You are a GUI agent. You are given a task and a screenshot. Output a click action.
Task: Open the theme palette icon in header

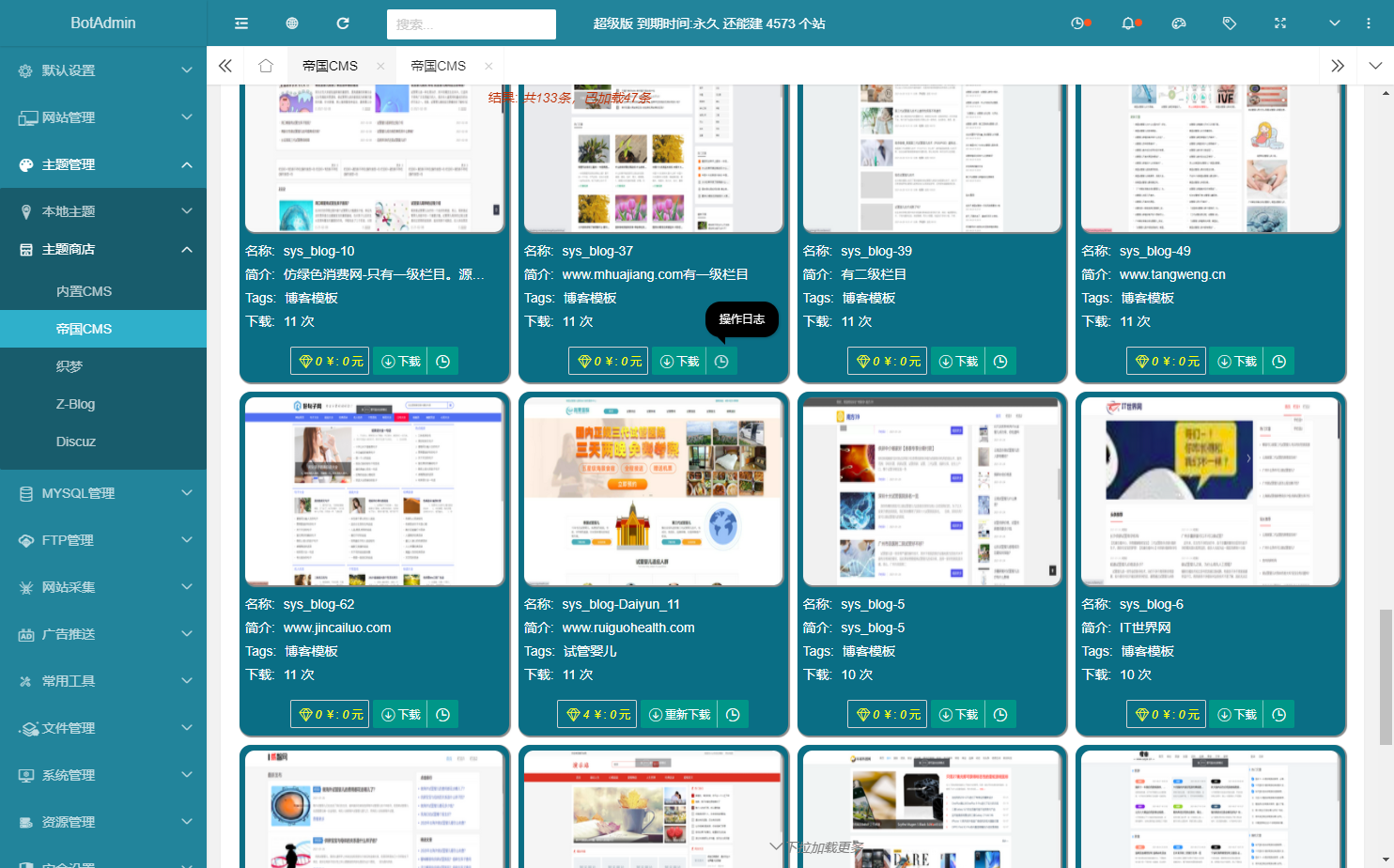1179,23
